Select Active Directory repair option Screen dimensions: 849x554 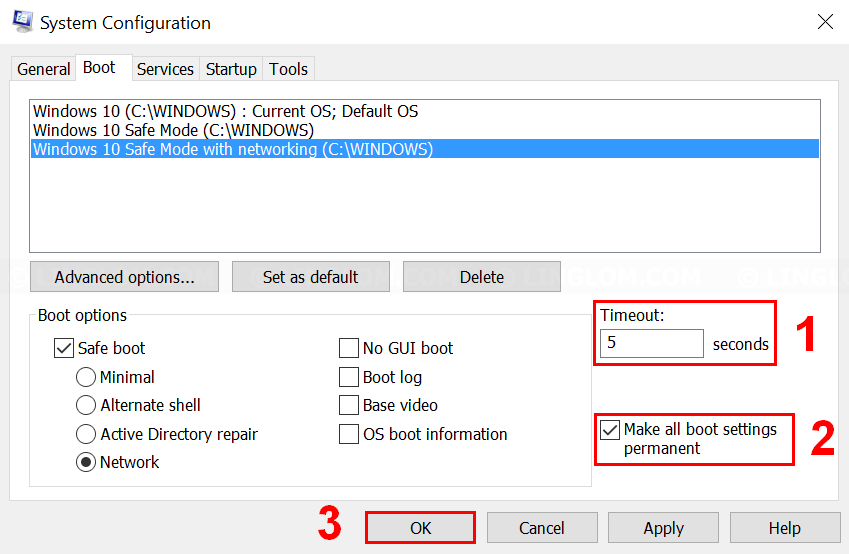pyautogui.click(x=86, y=434)
